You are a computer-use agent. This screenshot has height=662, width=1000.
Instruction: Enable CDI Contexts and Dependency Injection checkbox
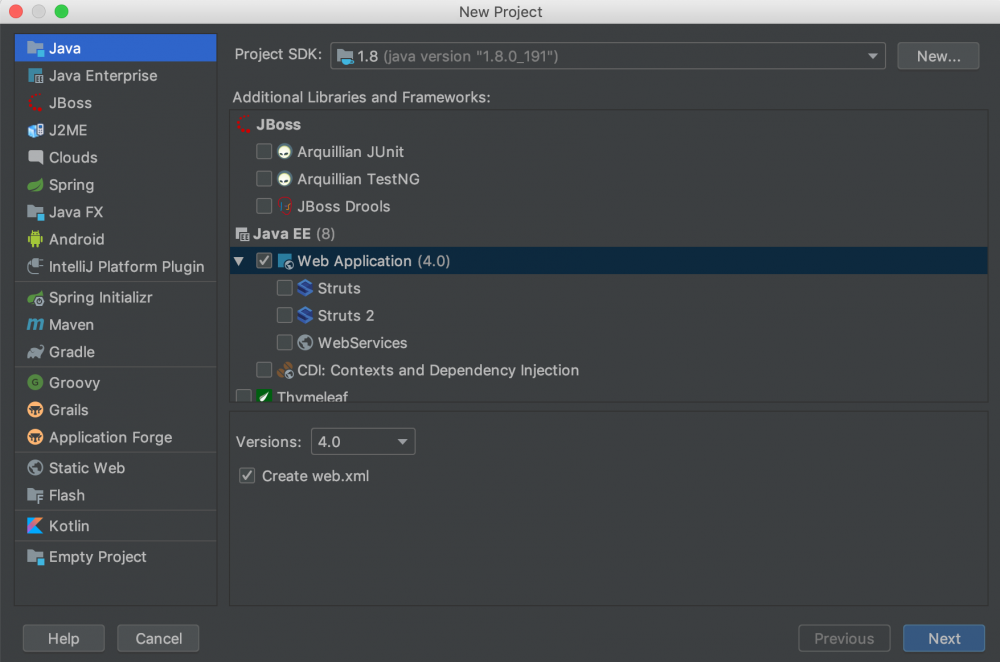pos(263,371)
